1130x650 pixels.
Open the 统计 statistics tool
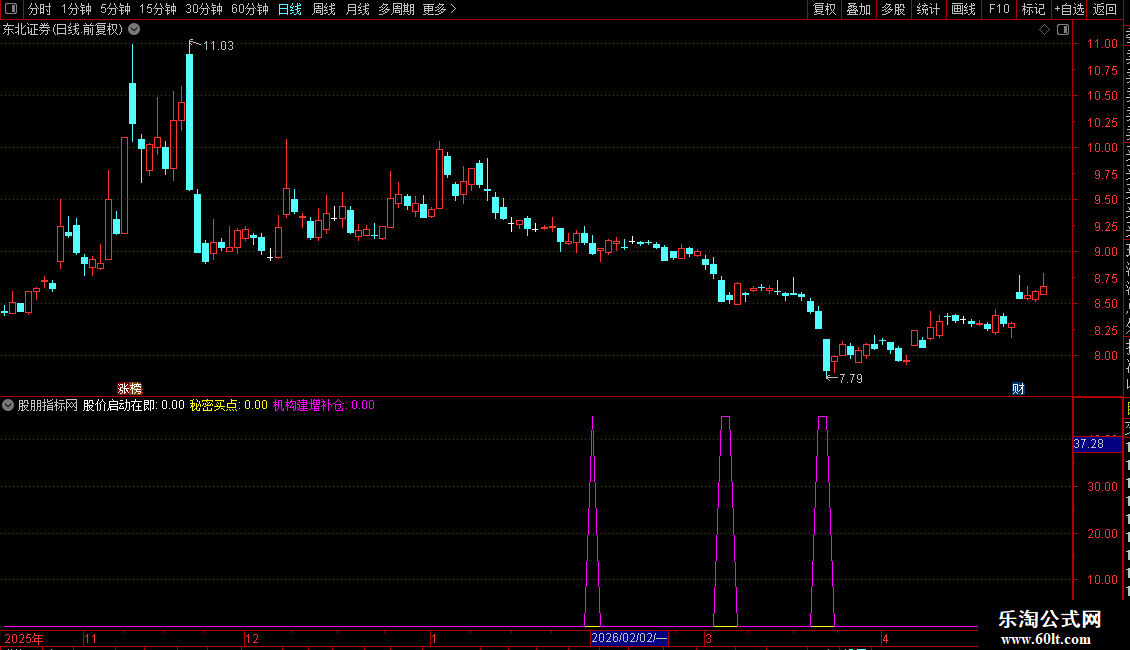tap(927, 9)
